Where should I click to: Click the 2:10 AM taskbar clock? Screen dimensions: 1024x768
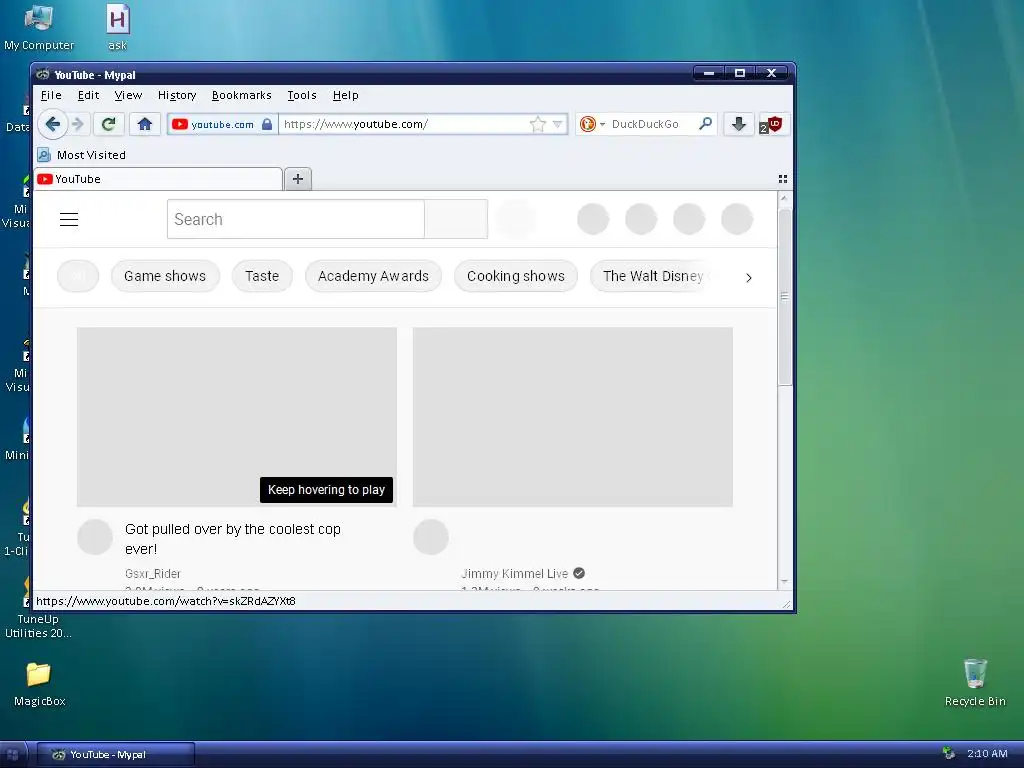tap(987, 754)
